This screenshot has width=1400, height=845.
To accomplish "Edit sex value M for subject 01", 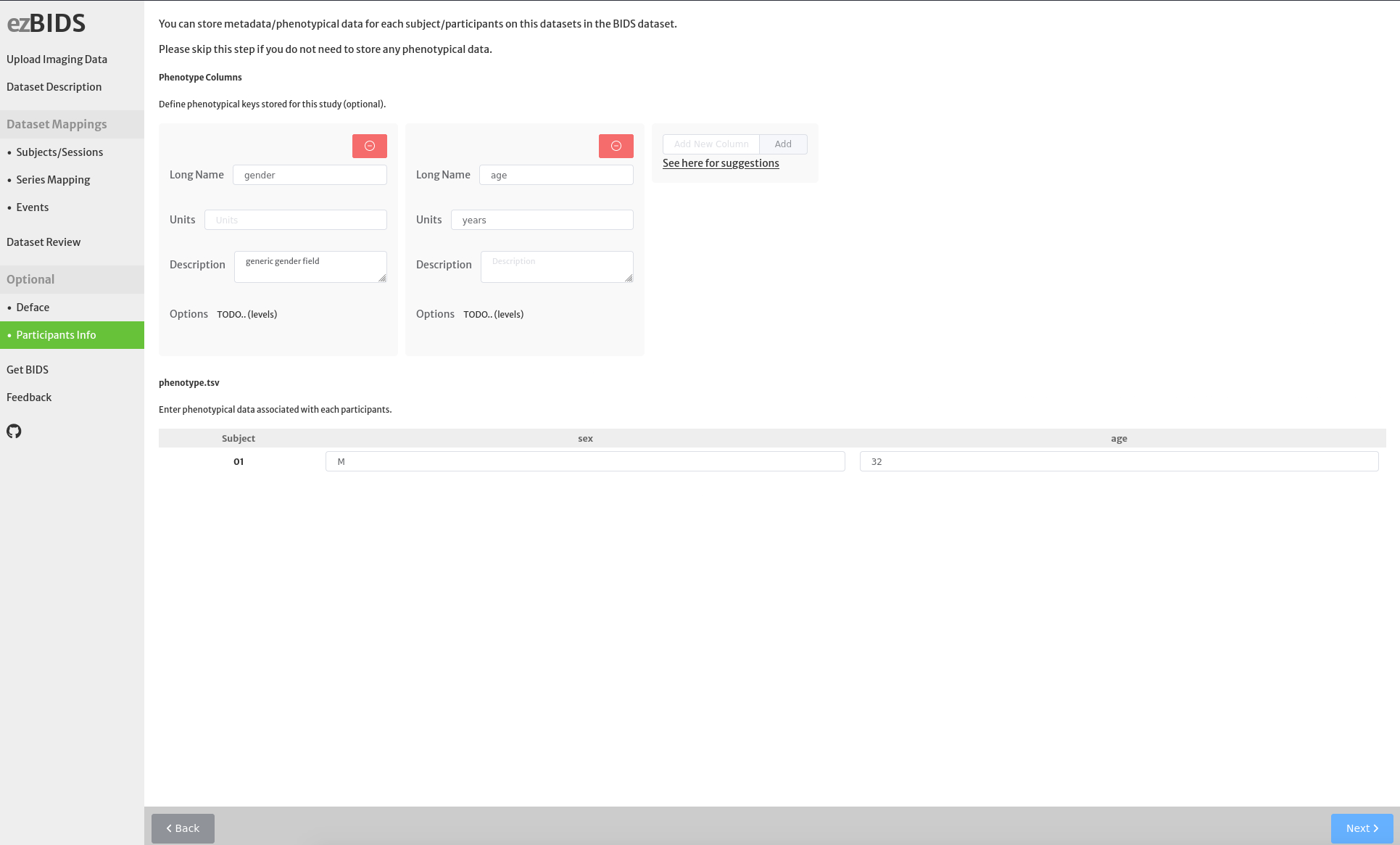I will click(585, 461).
